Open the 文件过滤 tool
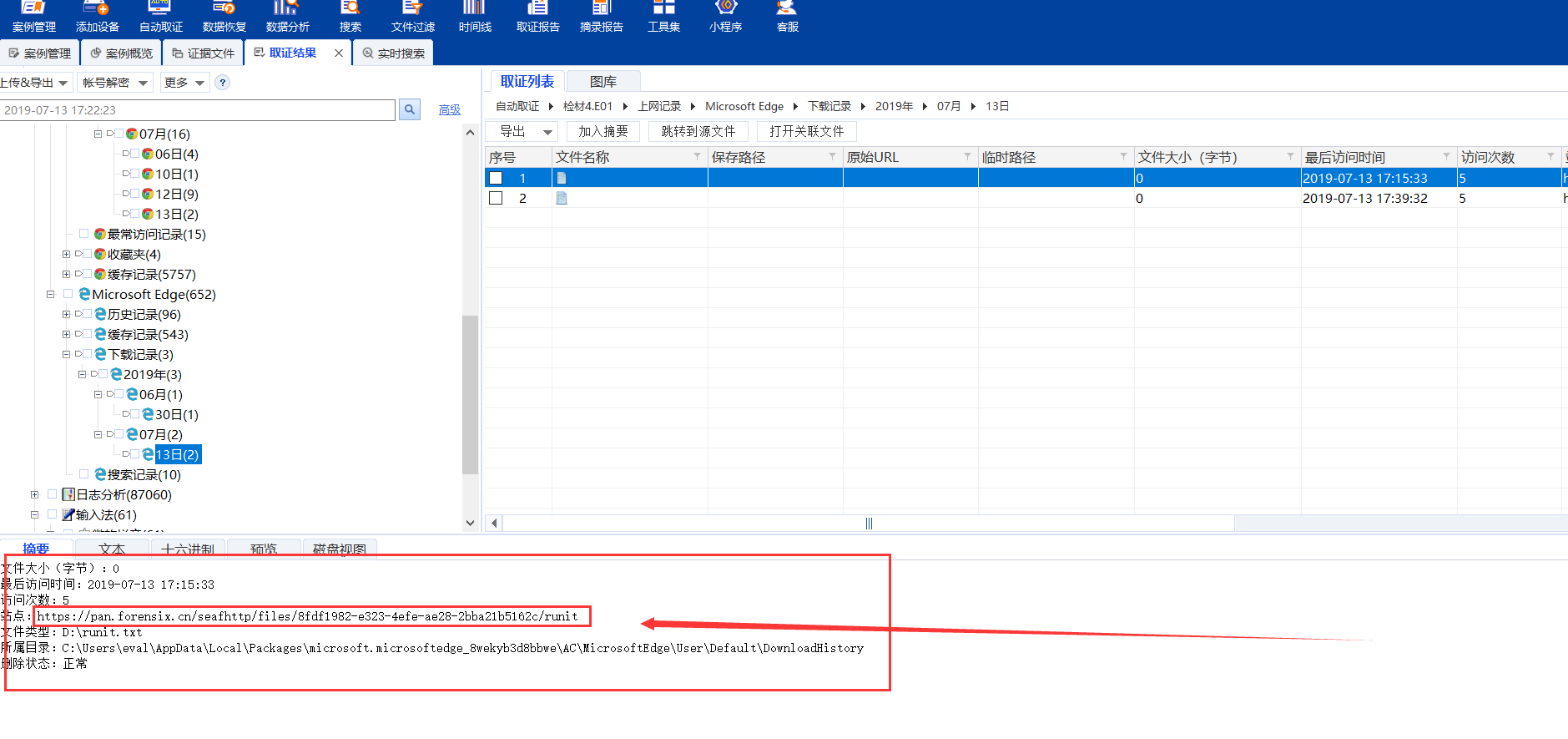Image resolution: width=1568 pixels, height=739 pixels. pos(413,17)
